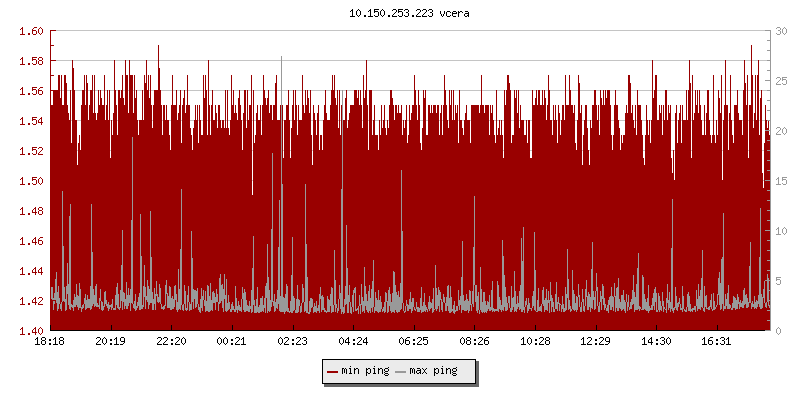
Task: Click the 30 right axis value
Action: [780, 31]
